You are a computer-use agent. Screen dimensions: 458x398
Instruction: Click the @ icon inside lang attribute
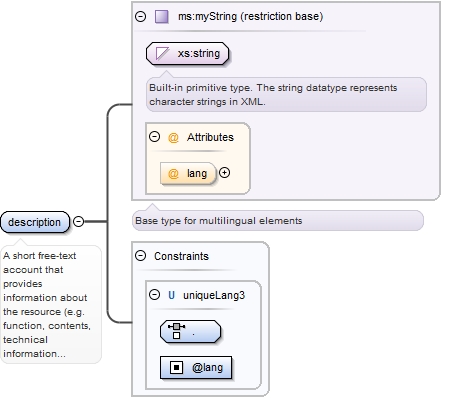[173, 173]
